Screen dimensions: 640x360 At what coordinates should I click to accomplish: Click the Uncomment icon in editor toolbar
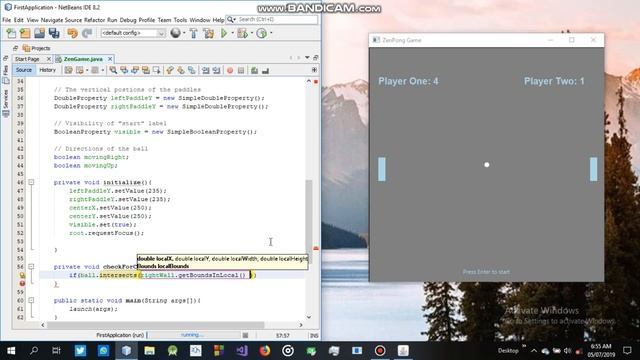(265, 70)
